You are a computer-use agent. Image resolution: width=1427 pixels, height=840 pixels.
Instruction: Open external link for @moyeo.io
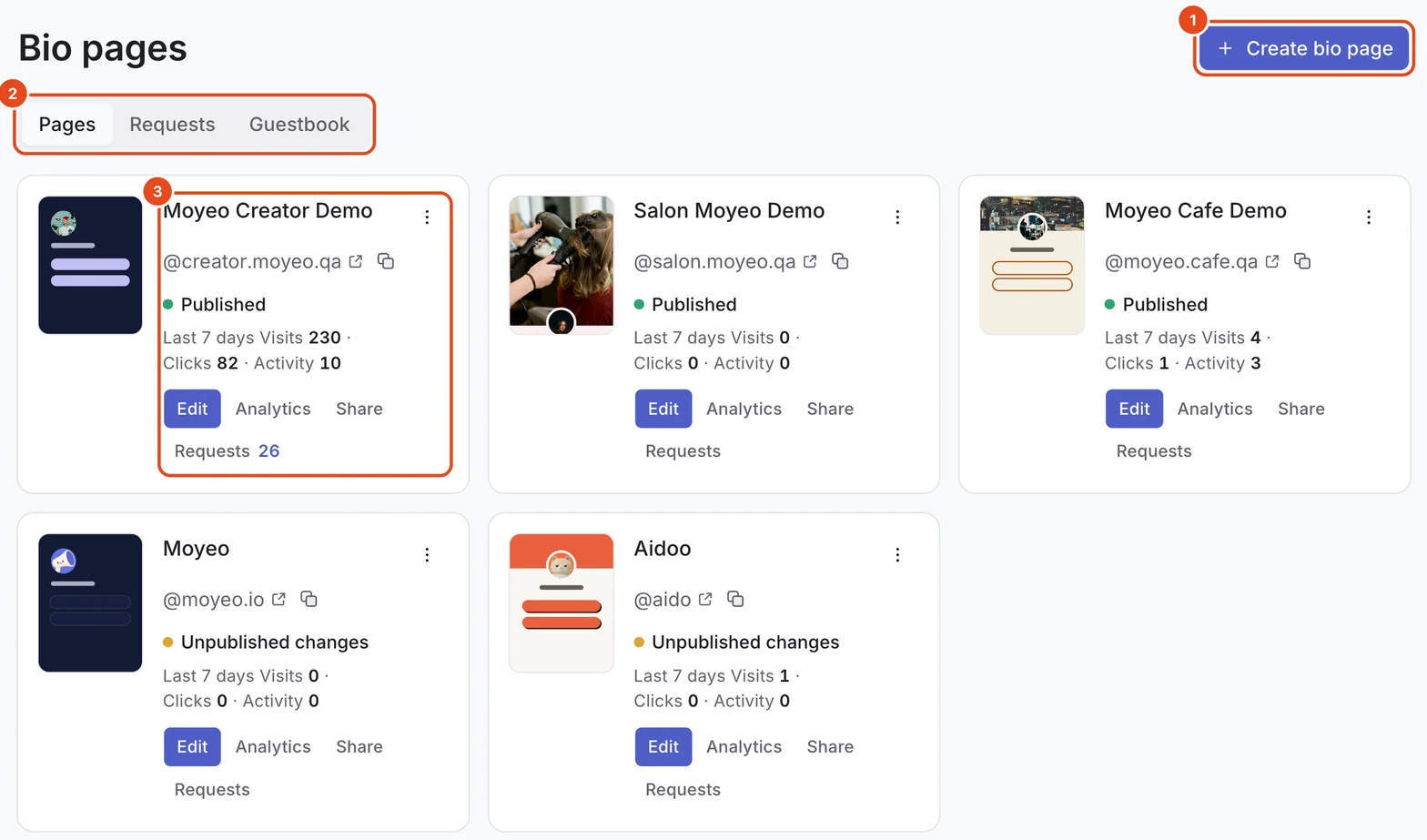point(278,599)
